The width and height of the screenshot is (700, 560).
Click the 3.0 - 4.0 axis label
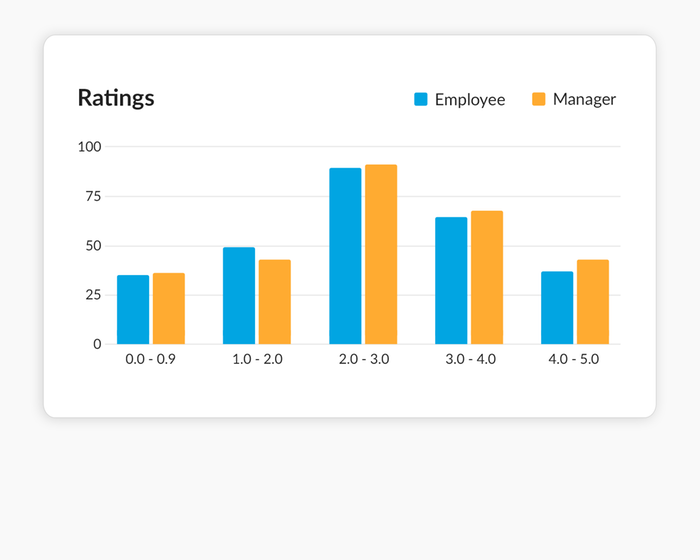469,359
